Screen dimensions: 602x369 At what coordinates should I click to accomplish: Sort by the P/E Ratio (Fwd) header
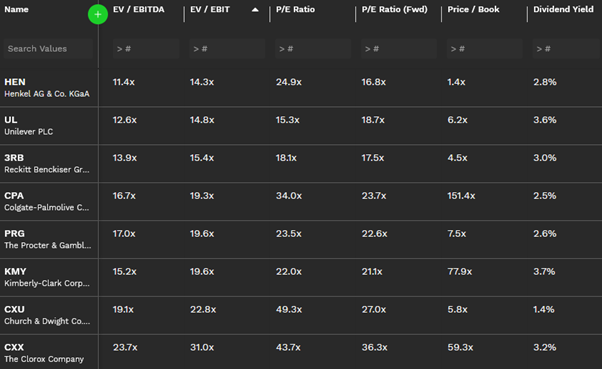click(x=394, y=9)
